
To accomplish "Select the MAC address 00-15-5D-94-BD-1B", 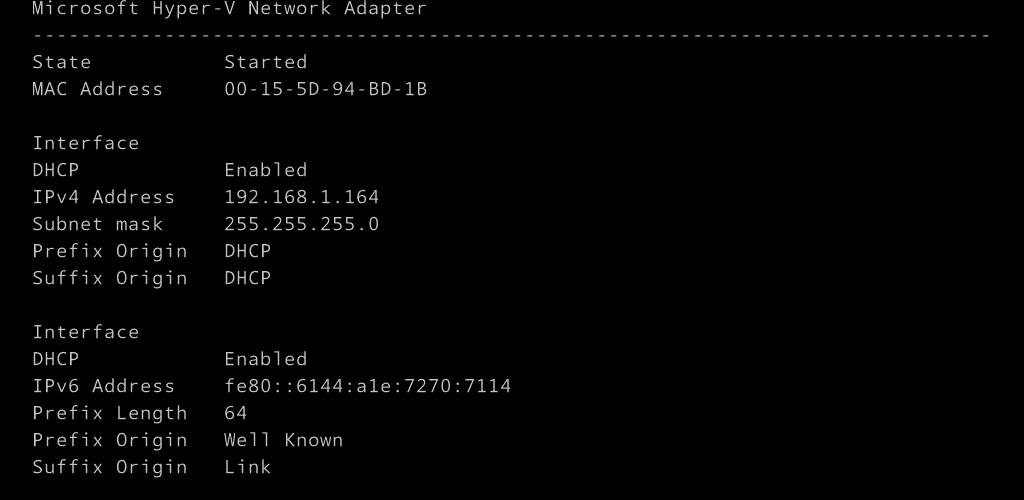I will 325,89.
